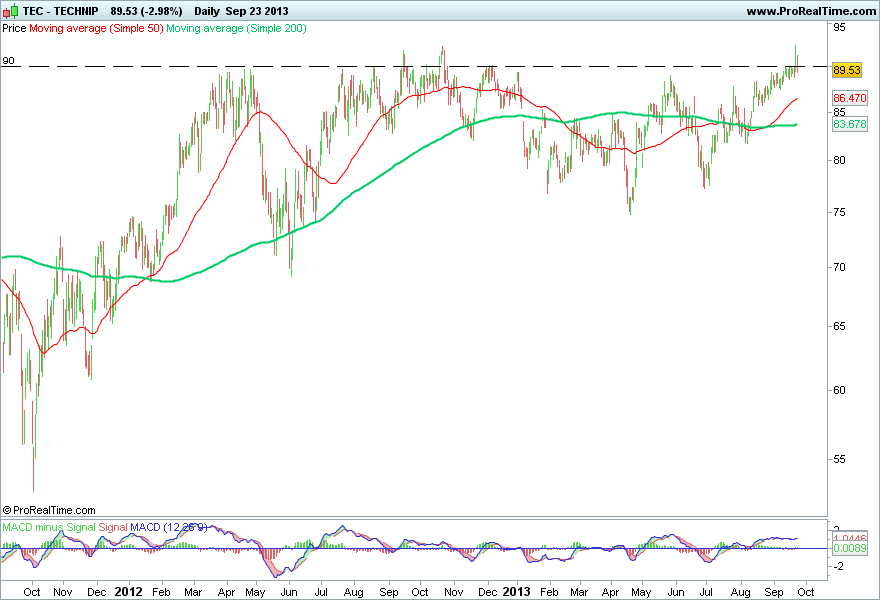Click the red Signal legend label

coord(113,528)
